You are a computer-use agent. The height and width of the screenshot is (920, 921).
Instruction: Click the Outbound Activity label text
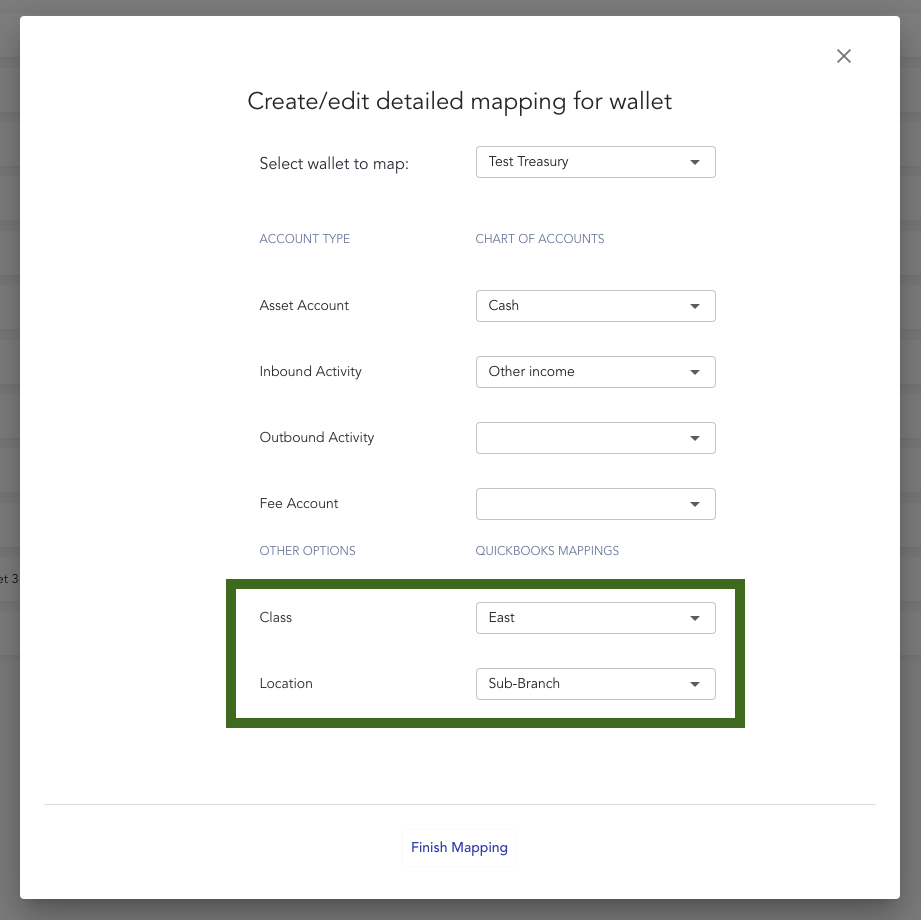pyautogui.click(x=316, y=438)
